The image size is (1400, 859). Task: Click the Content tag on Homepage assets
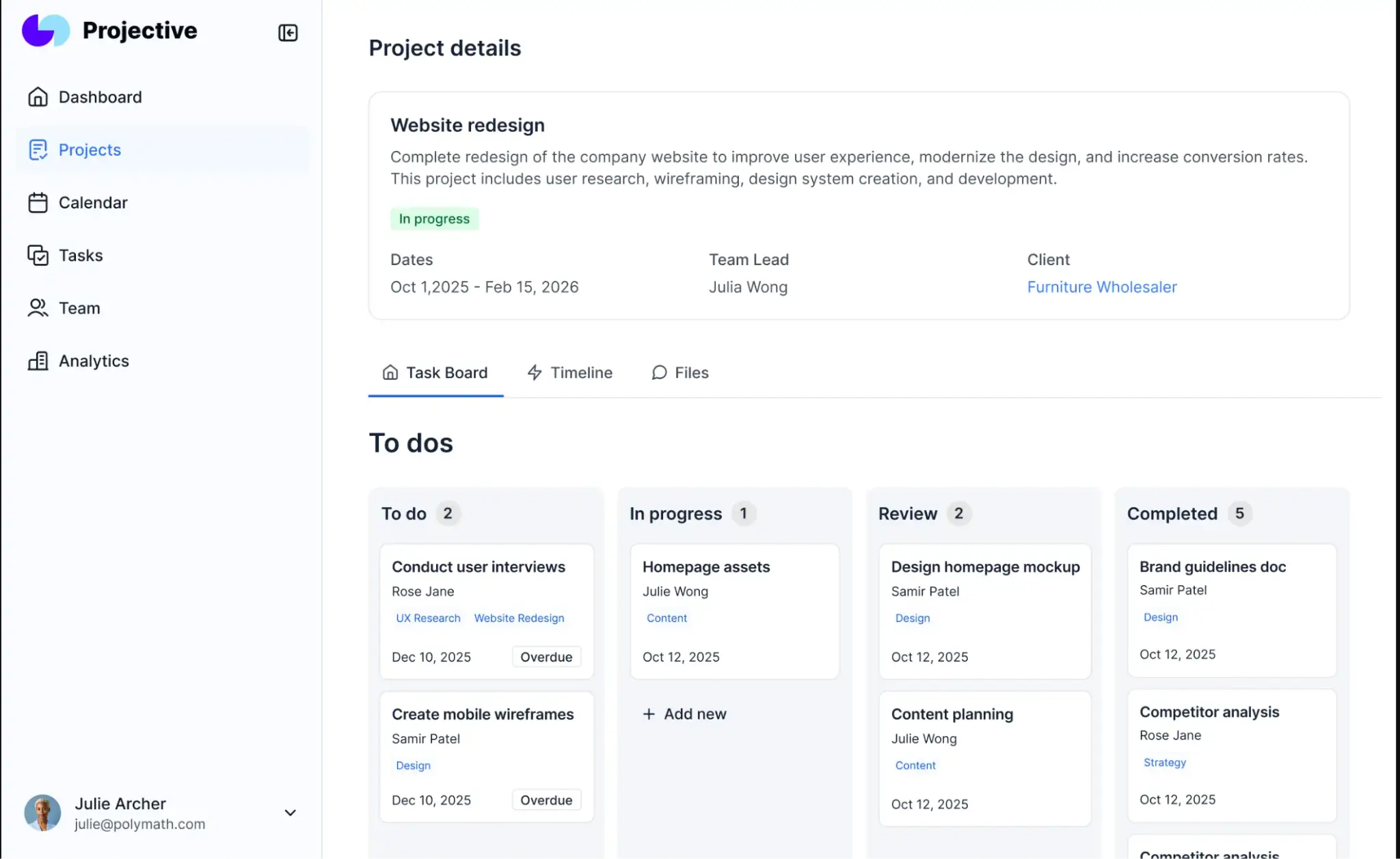[x=667, y=618]
